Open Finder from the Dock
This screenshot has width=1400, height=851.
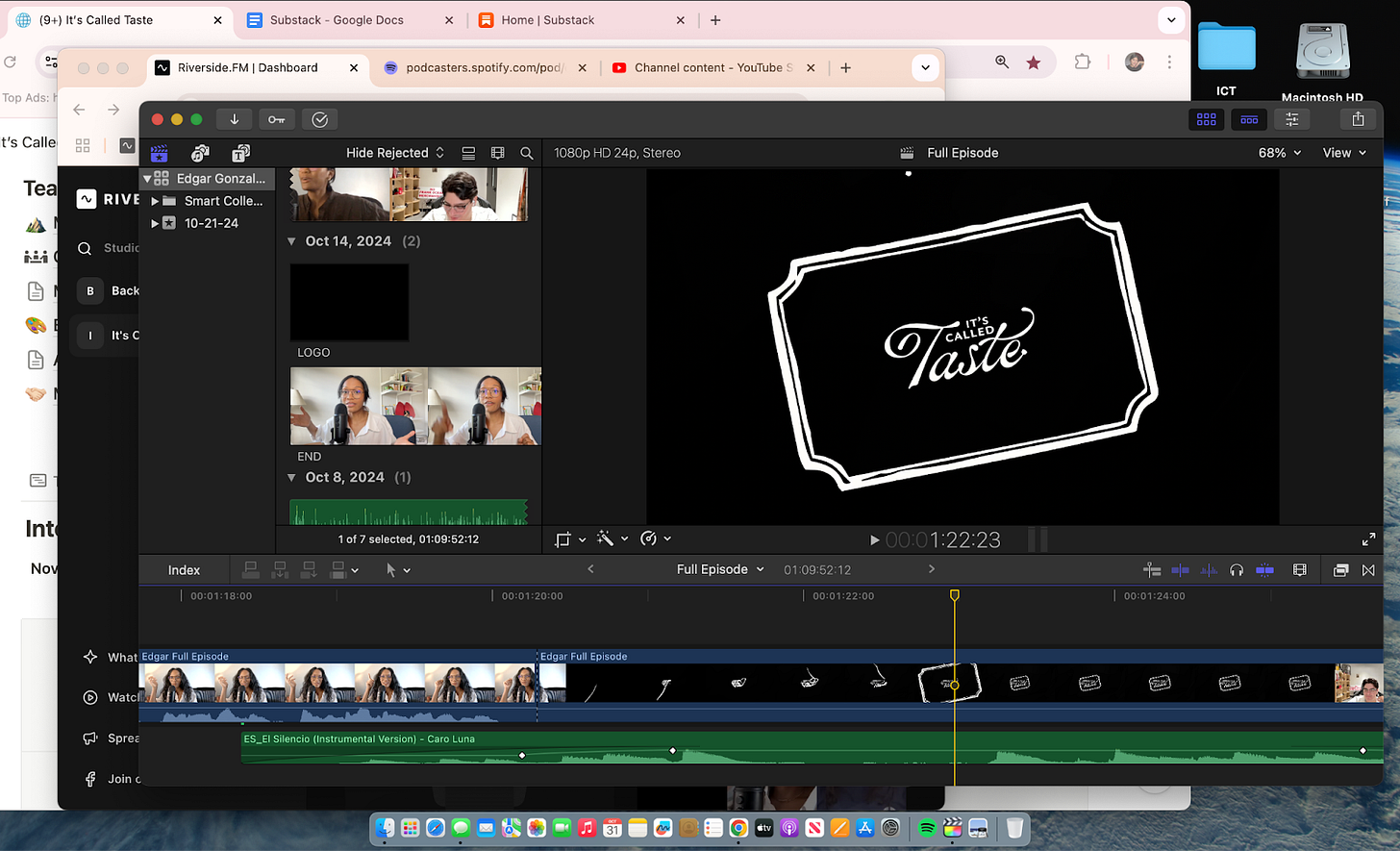(385, 828)
